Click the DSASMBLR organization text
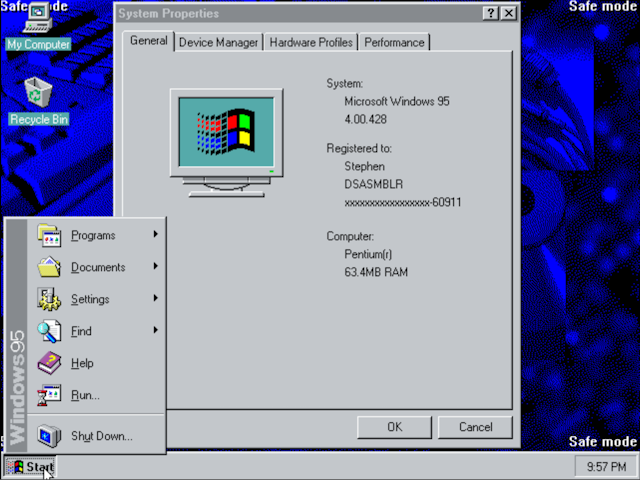This screenshot has height=480, width=640. click(x=373, y=184)
